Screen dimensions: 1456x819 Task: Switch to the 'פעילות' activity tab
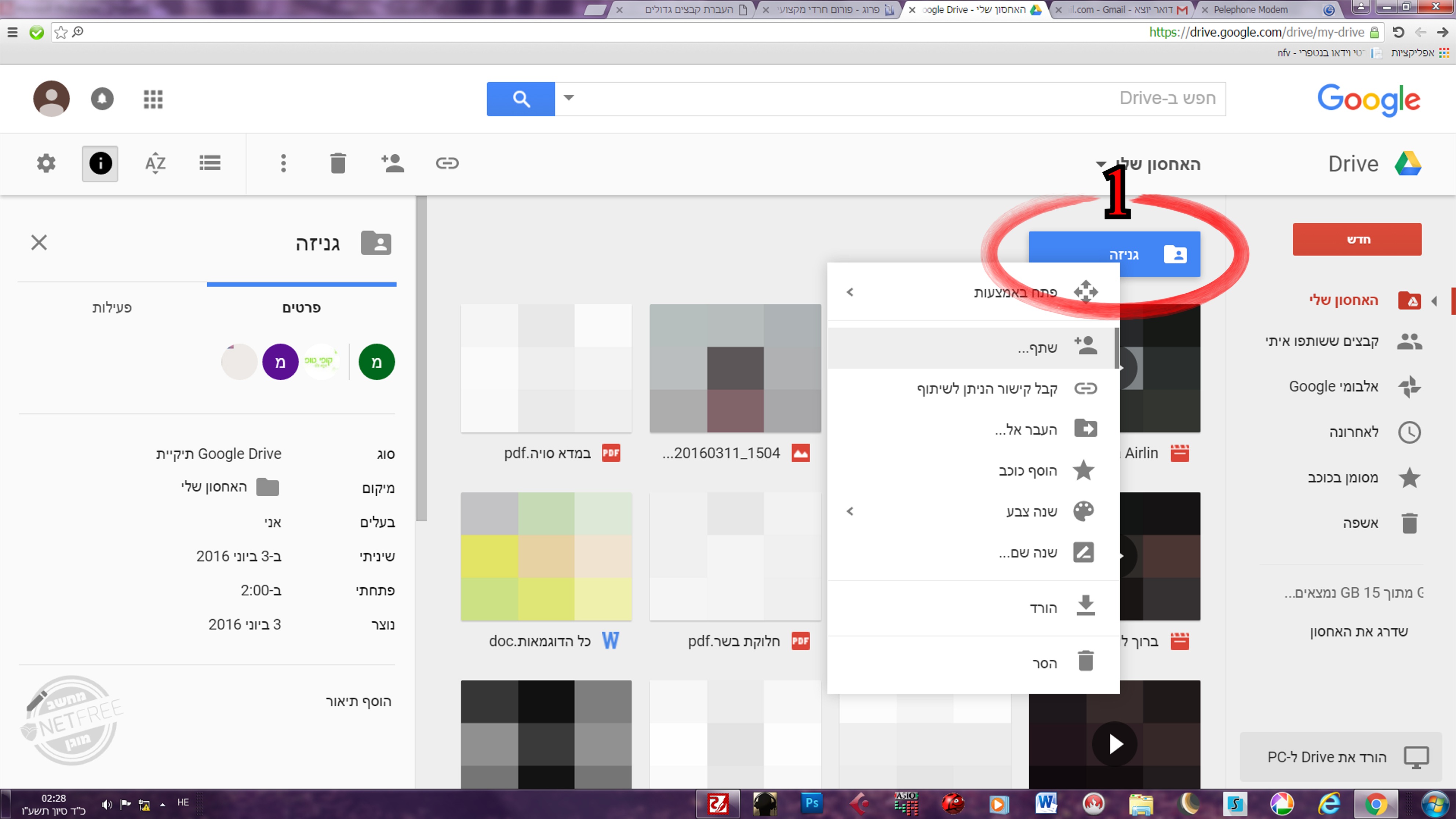112,308
